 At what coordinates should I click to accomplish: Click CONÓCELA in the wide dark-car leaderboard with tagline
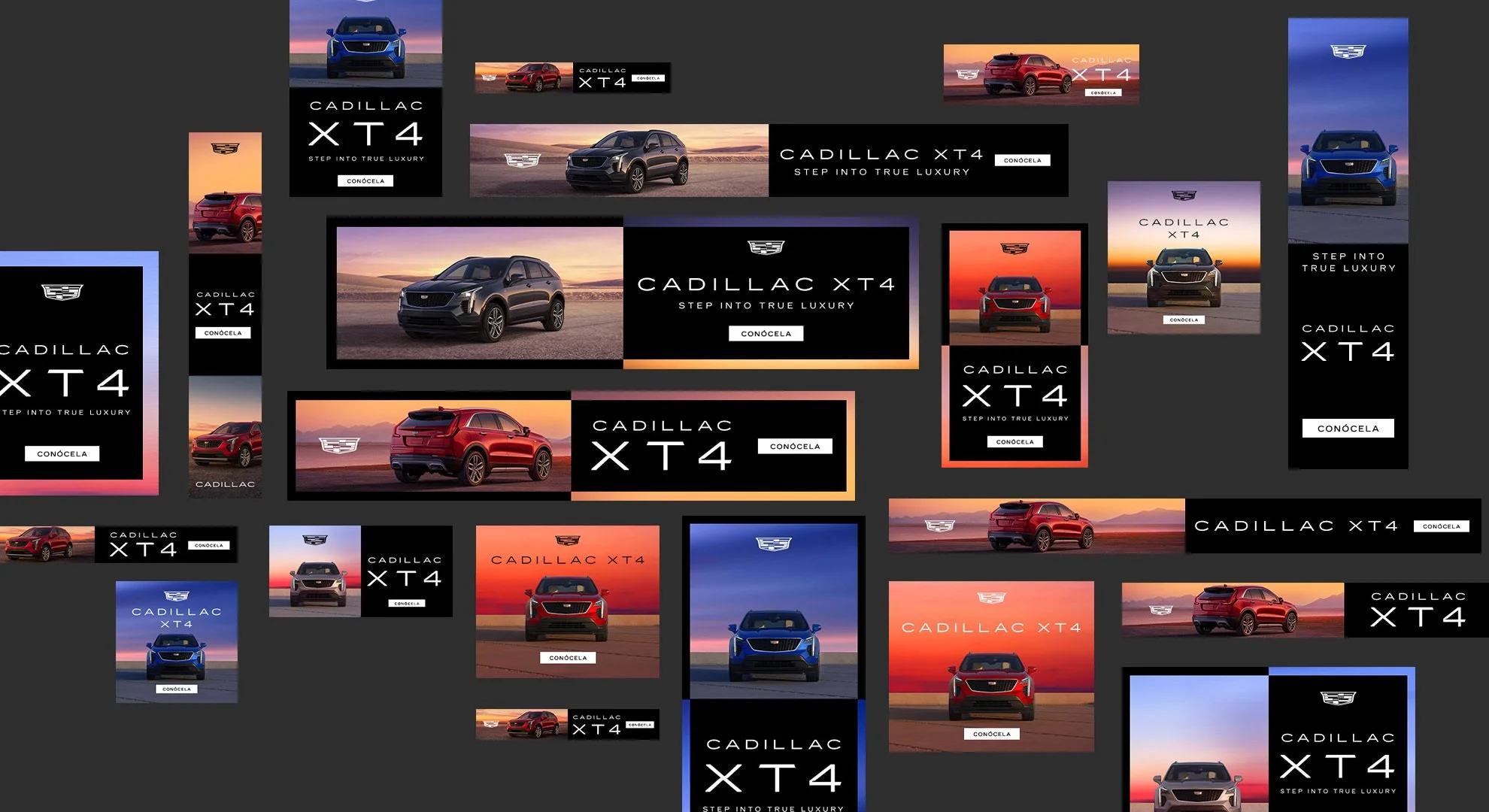coord(1023,160)
